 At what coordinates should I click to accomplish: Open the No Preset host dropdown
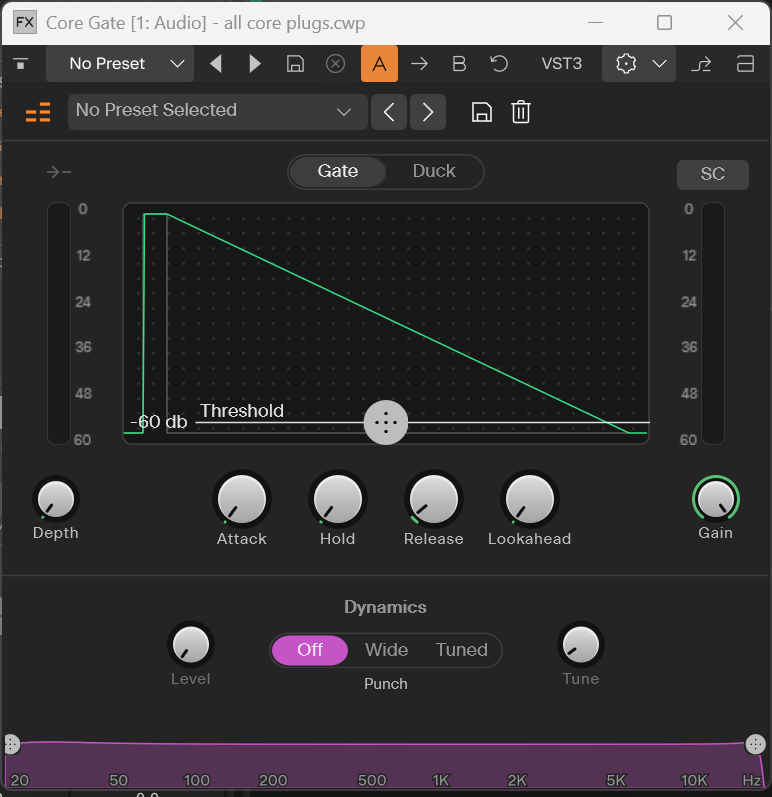tap(120, 64)
